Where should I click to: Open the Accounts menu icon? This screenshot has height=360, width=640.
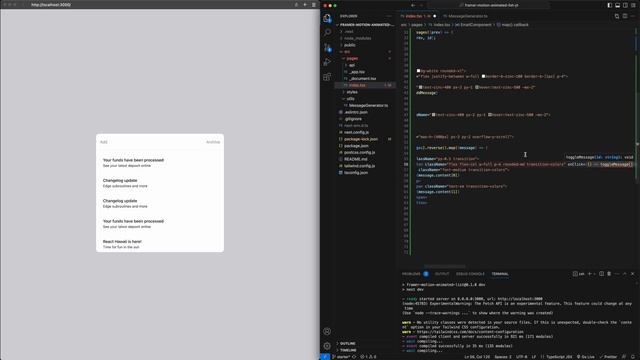pos(327,331)
